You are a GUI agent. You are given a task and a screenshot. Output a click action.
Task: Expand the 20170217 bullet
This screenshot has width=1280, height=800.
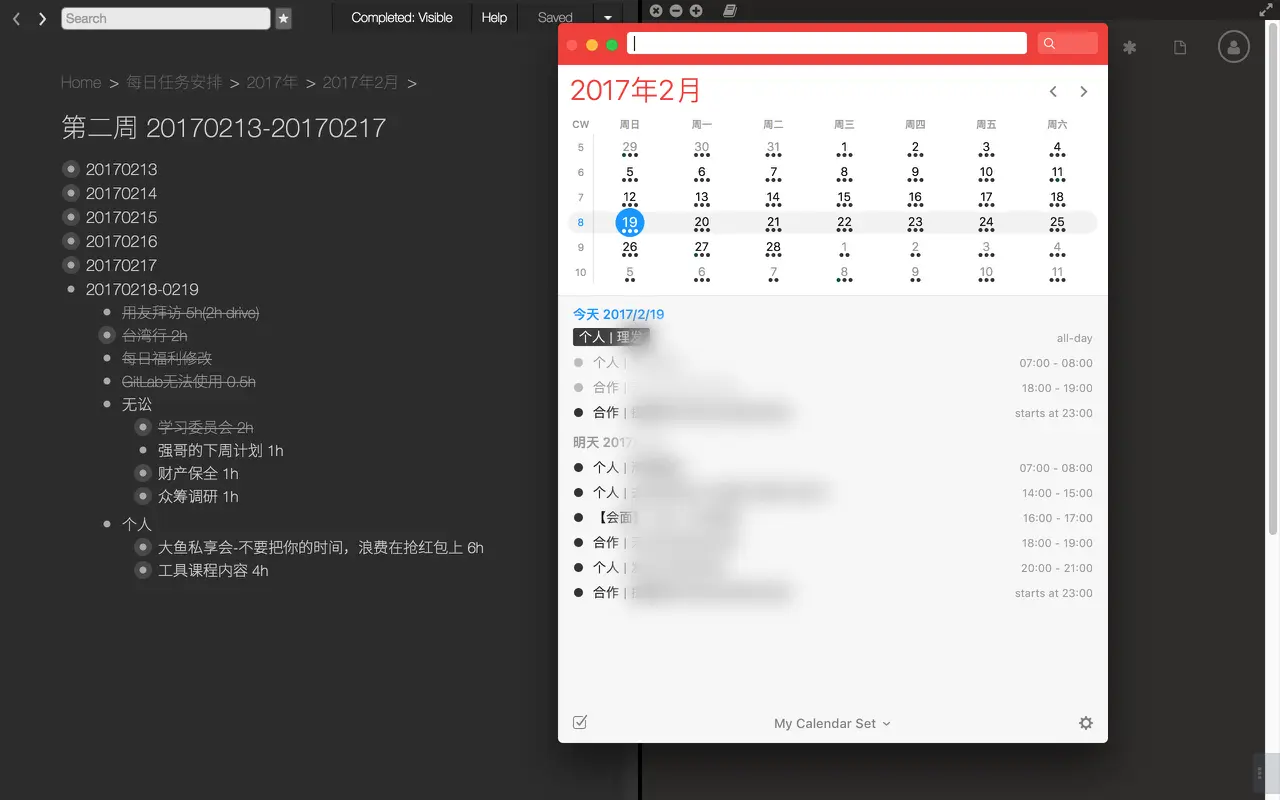[x=71, y=265]
